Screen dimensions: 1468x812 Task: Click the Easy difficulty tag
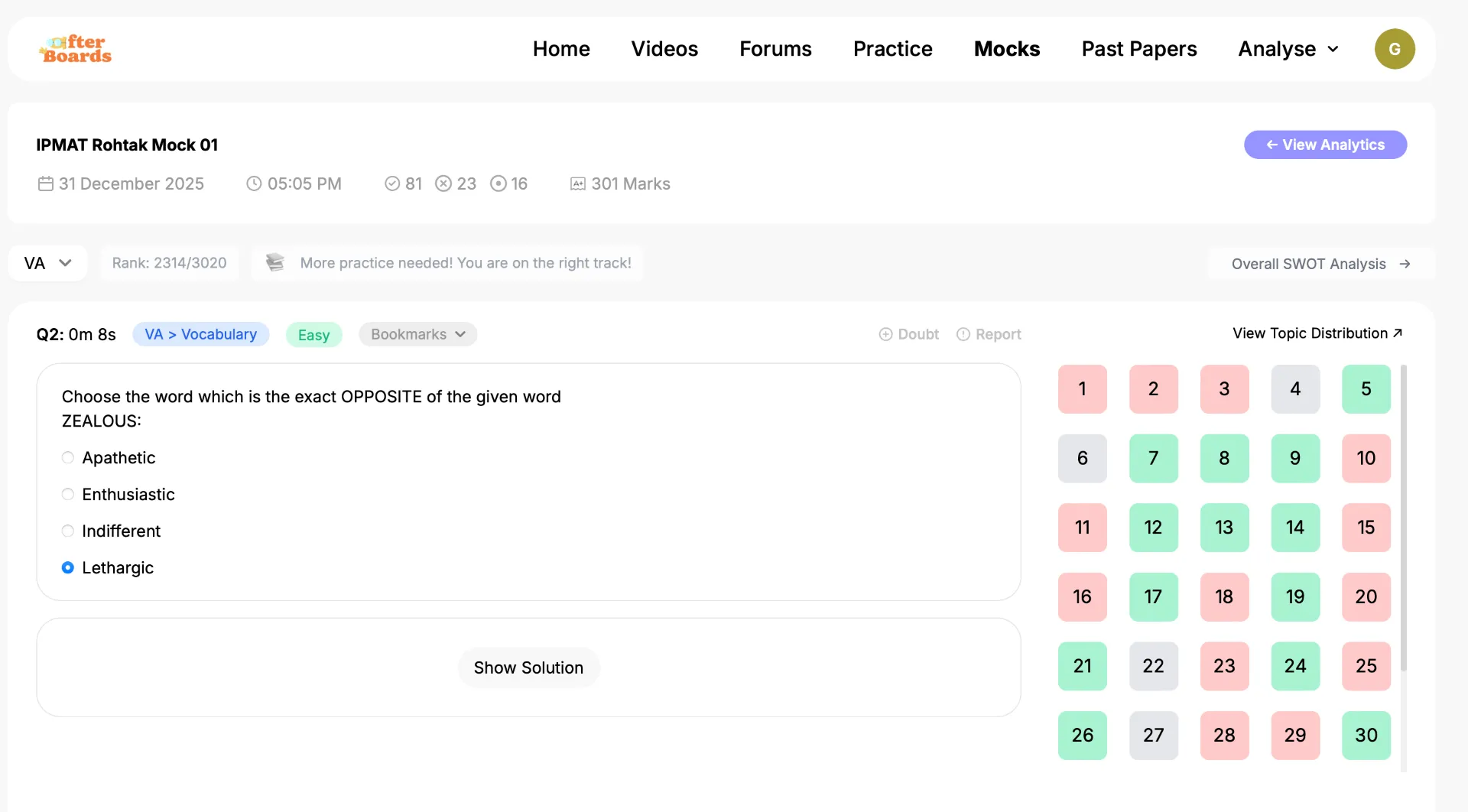[313, 335]
